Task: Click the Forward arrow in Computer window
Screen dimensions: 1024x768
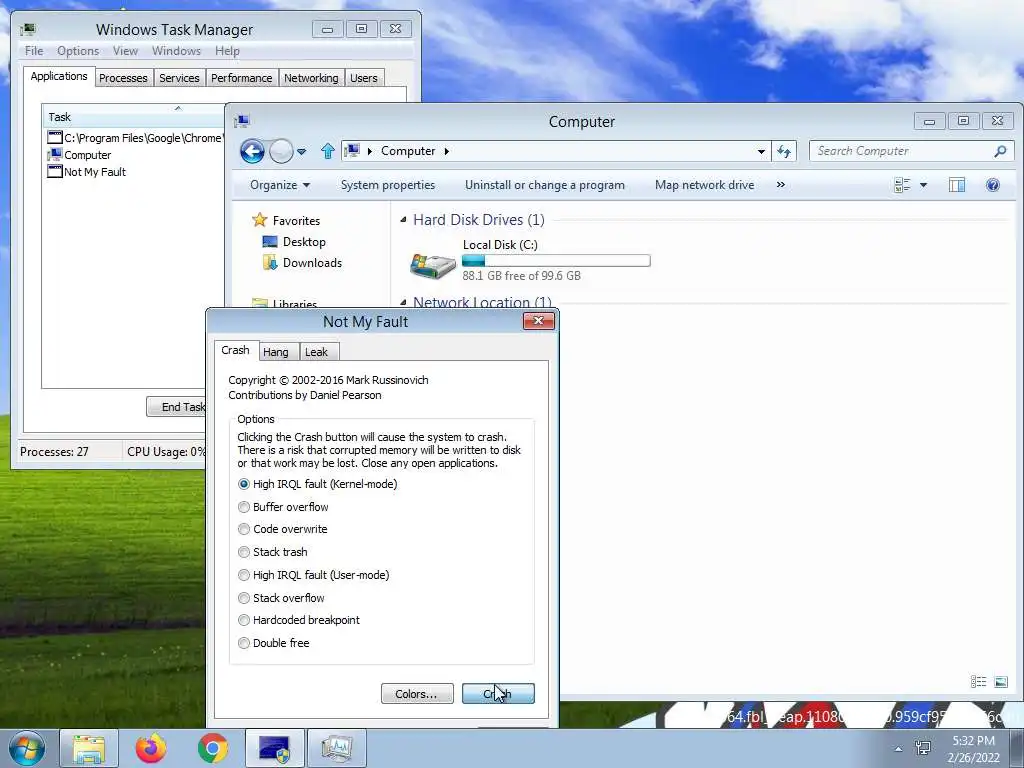Action: click(281, 152)
